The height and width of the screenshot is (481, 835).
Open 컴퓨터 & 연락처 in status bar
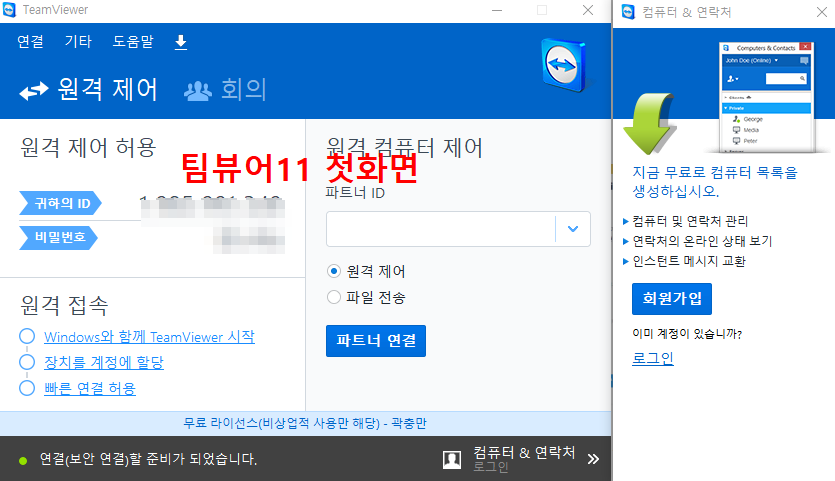pos(524,453)
